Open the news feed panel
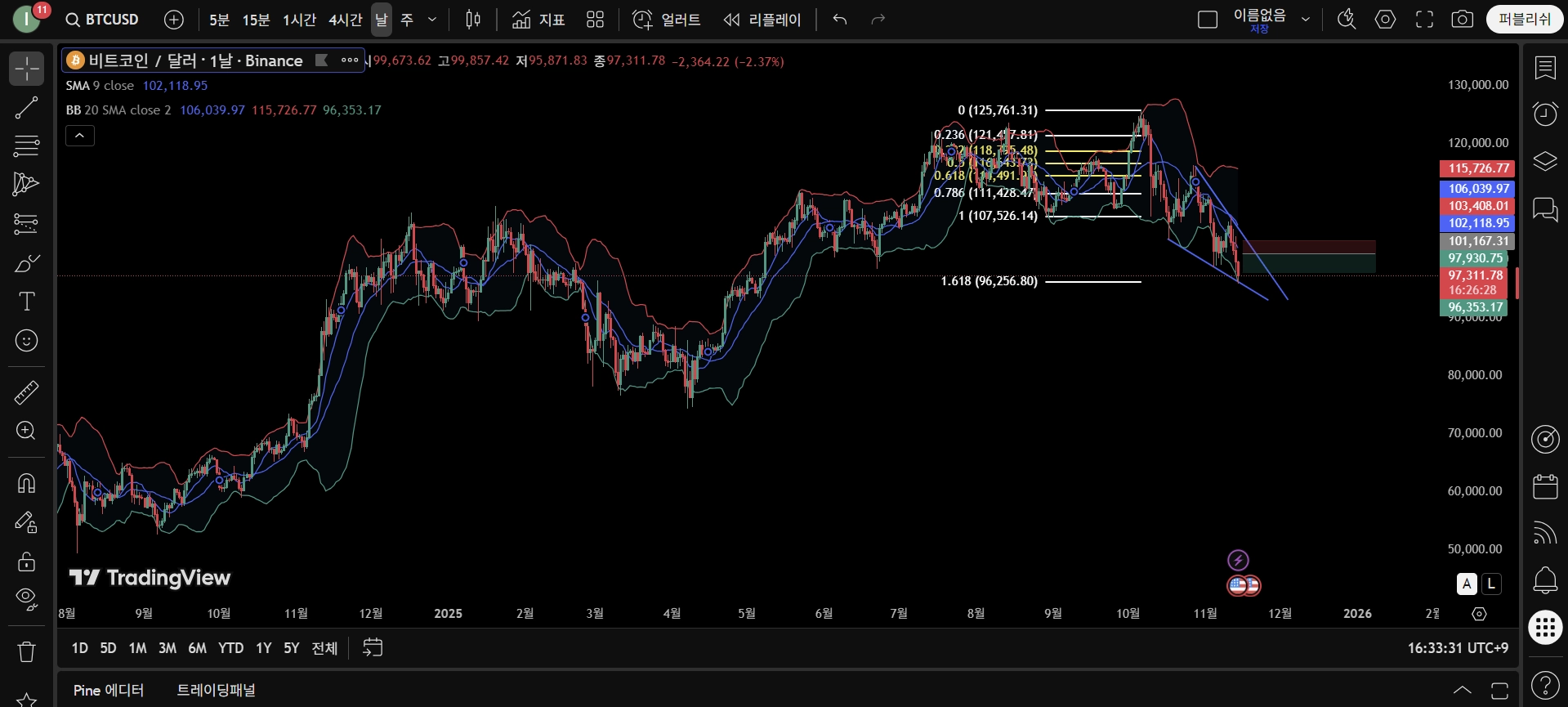This screenshot has width=1568, height=707. (x=1545, y=533)
